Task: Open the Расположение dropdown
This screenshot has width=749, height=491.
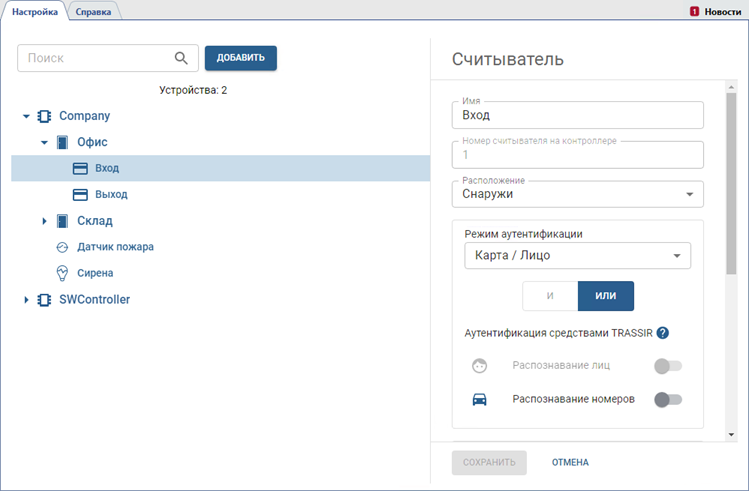Action: [x=578, y=194]
